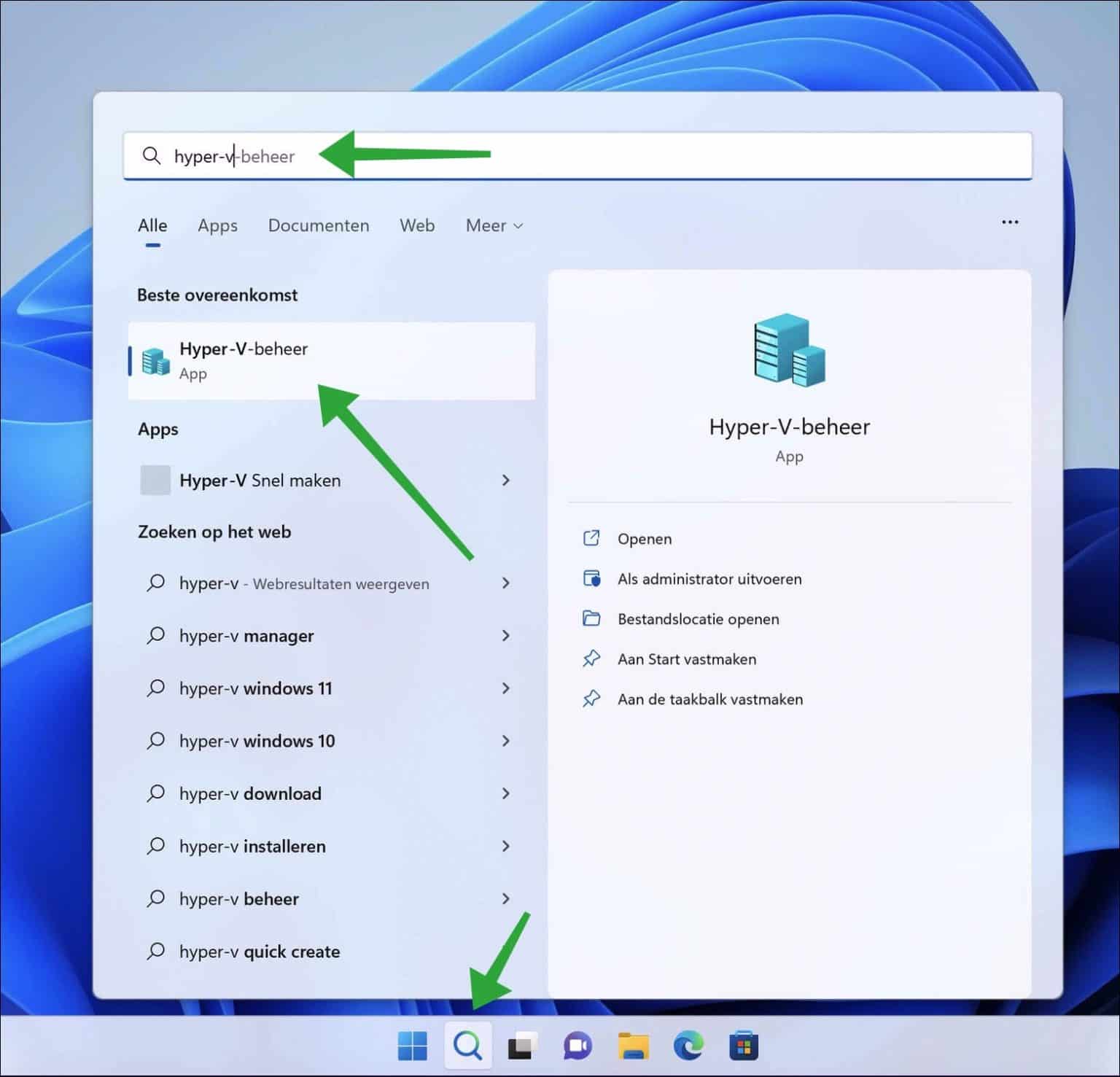Open Task View on the taskbar
The height and width of the screenshot is (1077, 1120).
click(x=522, y=1046)
